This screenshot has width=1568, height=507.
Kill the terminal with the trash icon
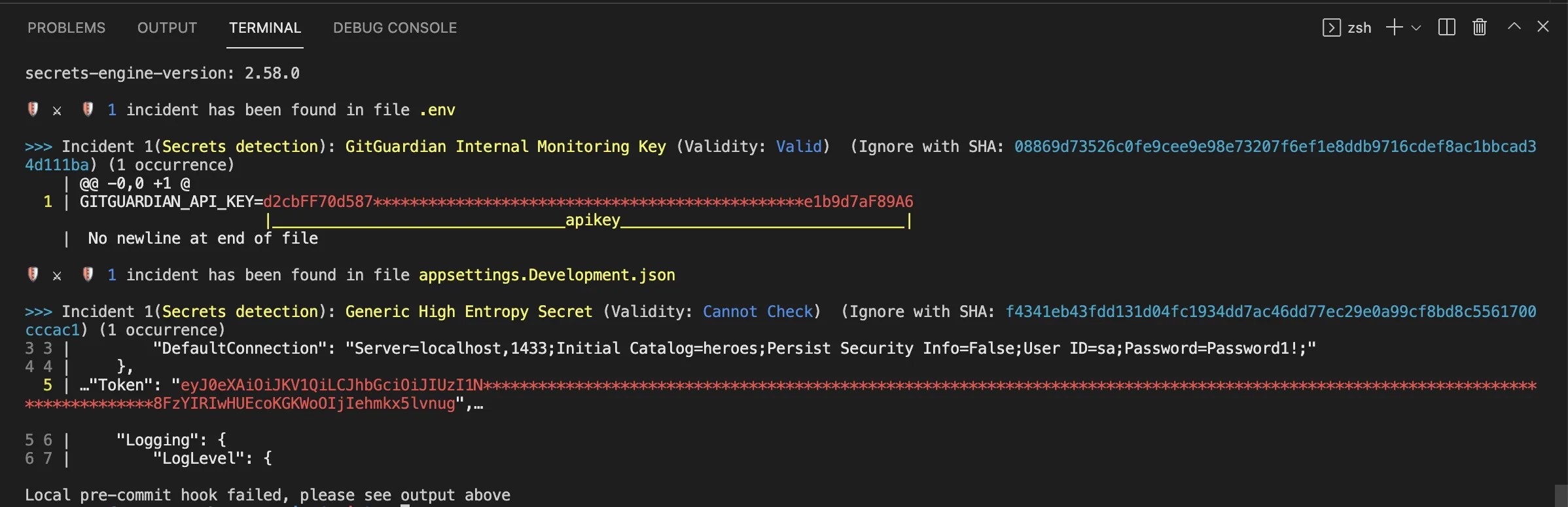[x=1479, y=27]
